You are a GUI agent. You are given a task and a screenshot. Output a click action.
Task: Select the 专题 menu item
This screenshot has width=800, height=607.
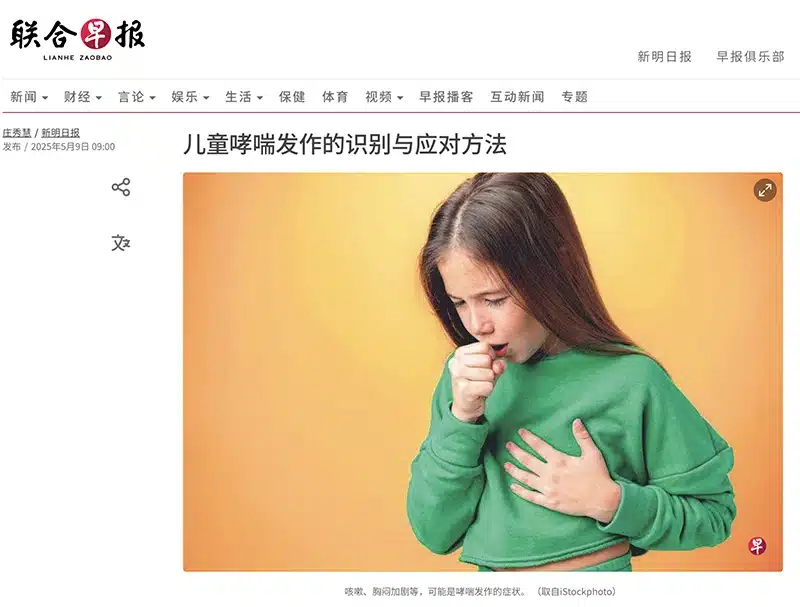pos(574,97)
